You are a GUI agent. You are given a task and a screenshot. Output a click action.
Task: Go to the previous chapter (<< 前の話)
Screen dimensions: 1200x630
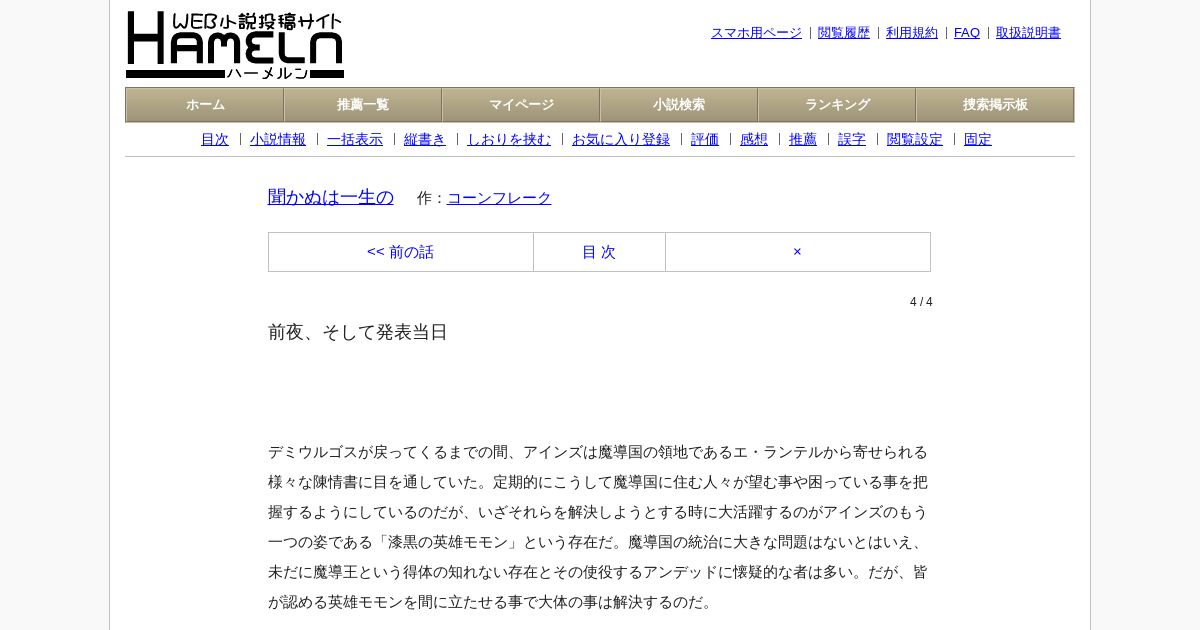click(401, 252)
